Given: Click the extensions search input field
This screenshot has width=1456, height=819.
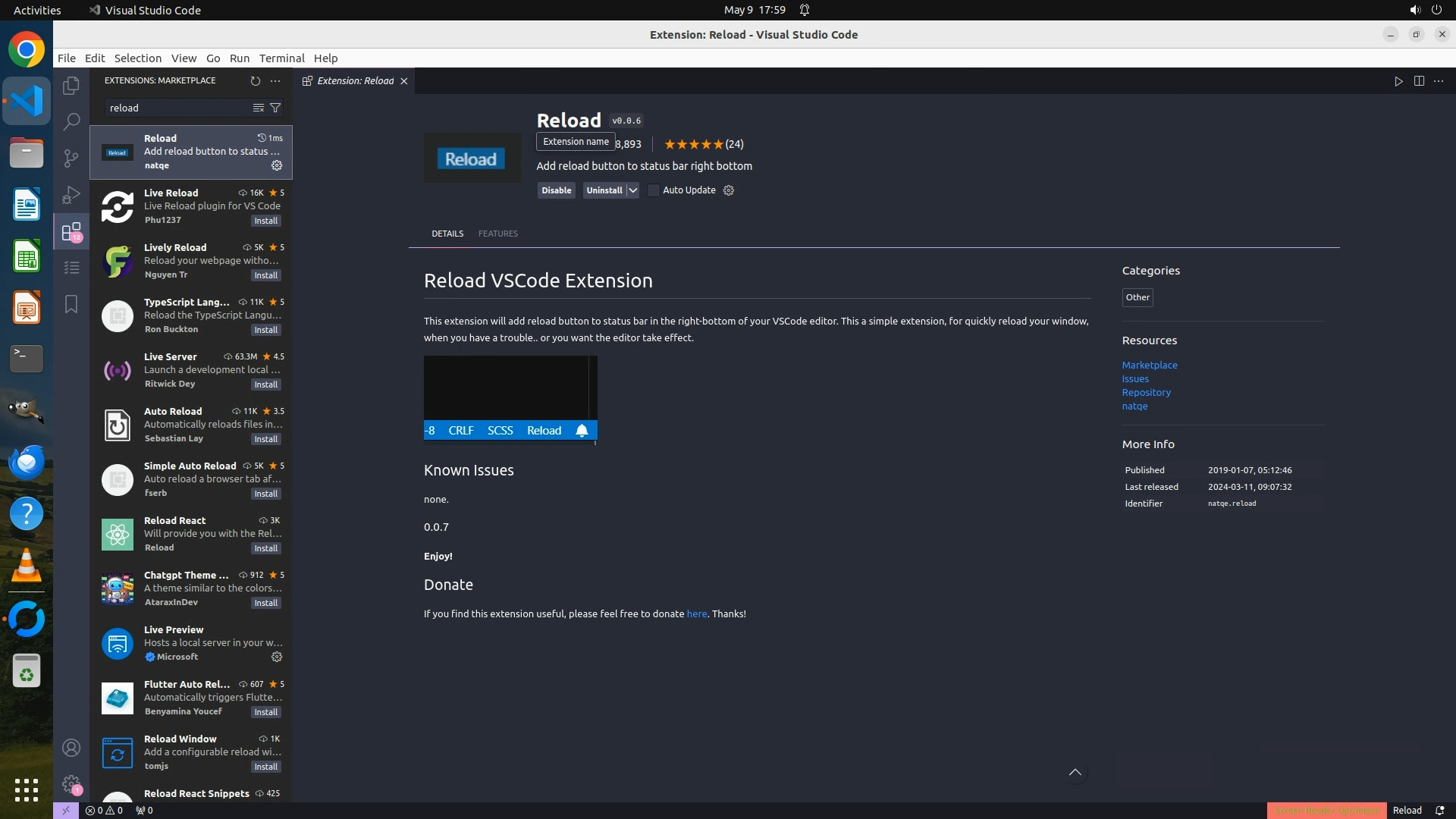Looking at the screenshot, I should (178, 108).
